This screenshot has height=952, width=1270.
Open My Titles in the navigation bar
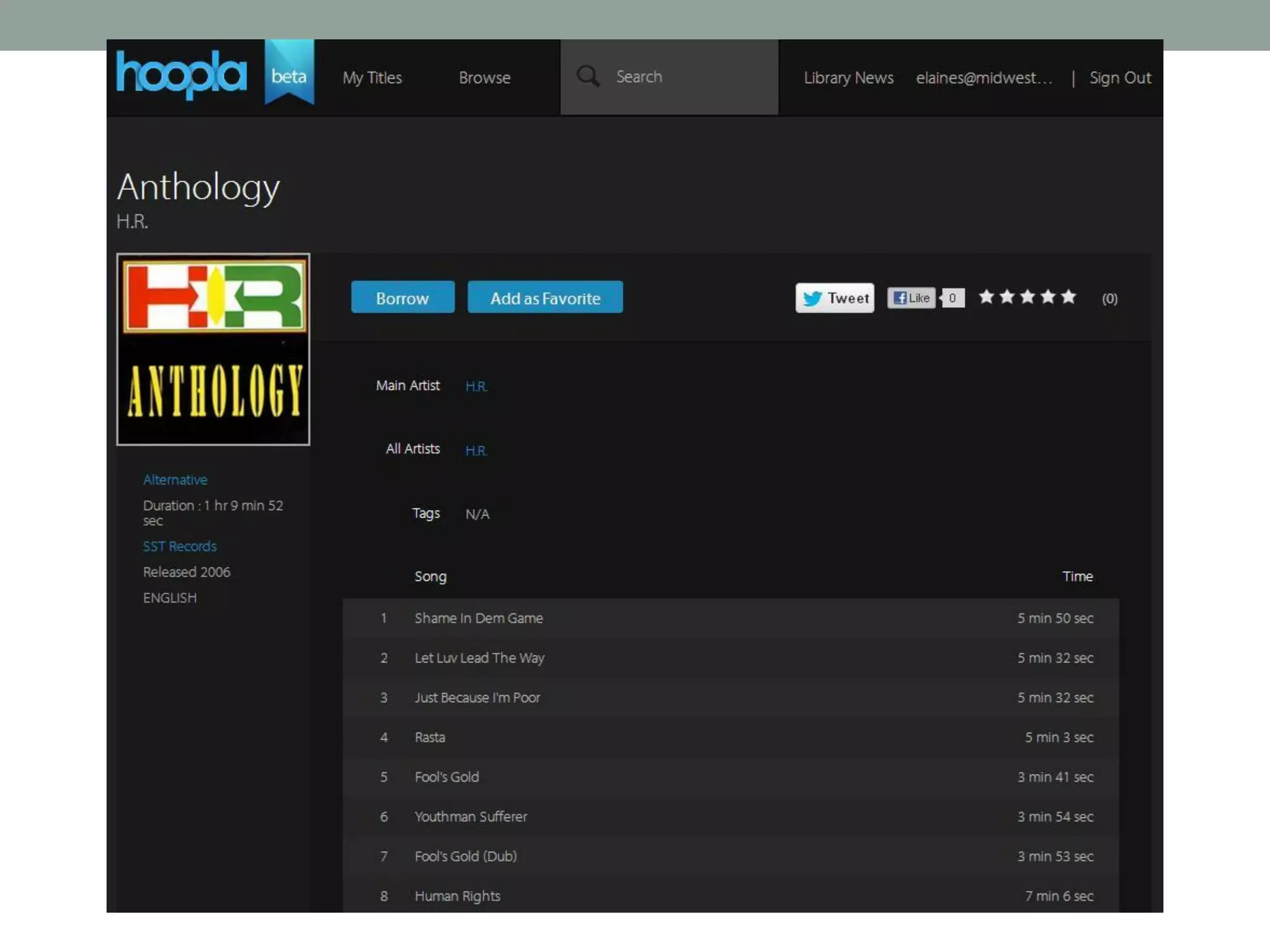point(372,78)
